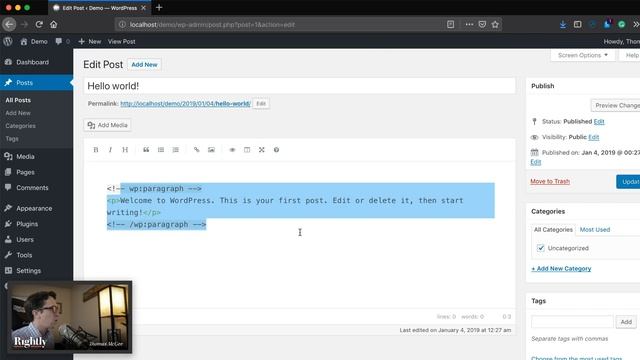Open browser downloads panel
The height and width of the screenshot is (360, 640).
pyautogui.click(x=563, y=24)
